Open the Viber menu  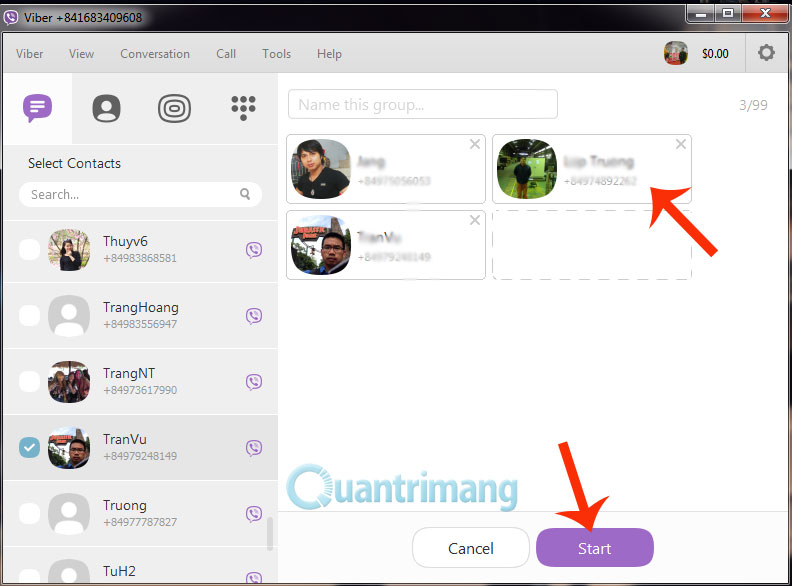point(29,54)
